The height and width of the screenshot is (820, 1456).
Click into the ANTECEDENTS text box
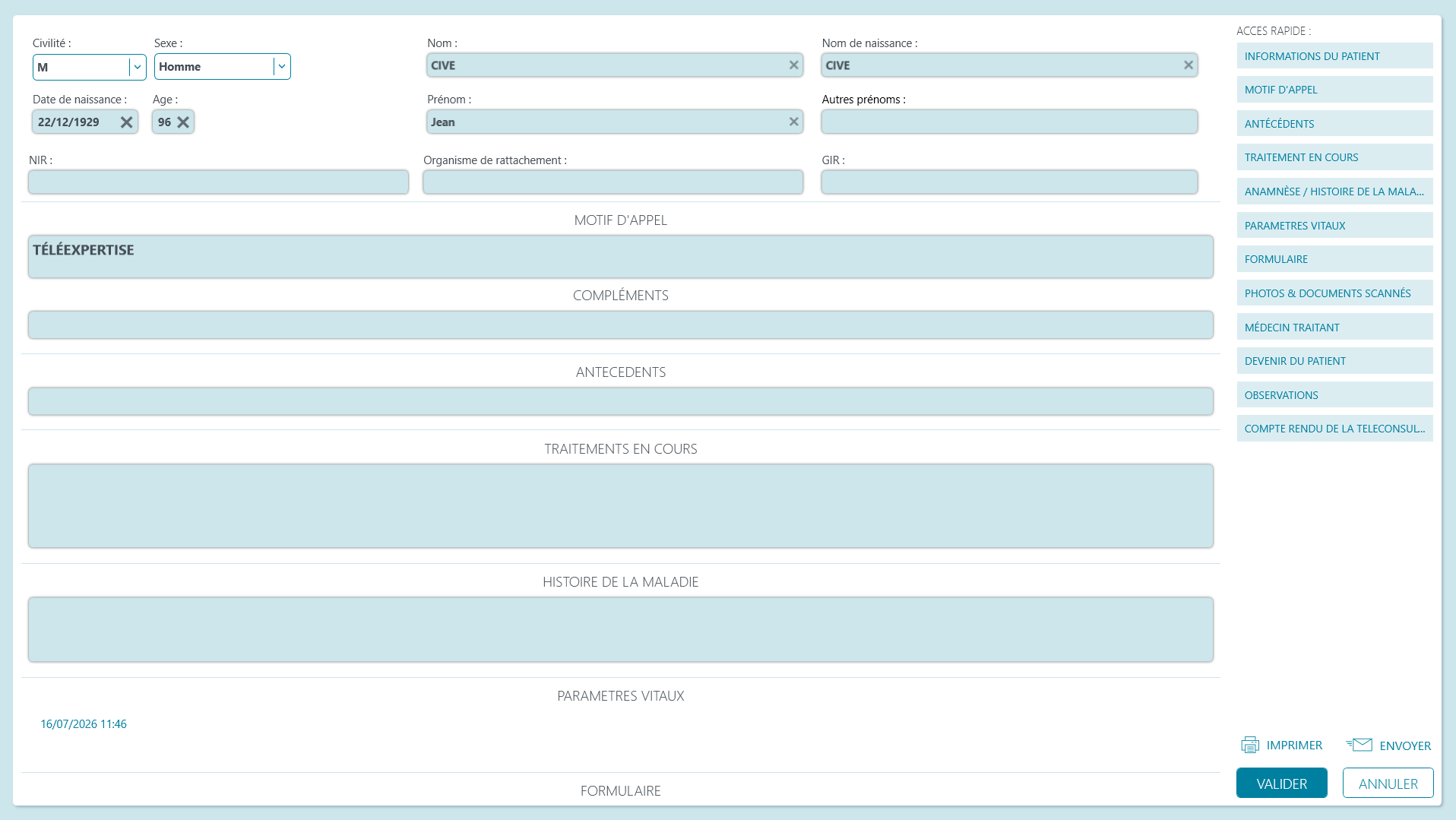pos(620,401)
